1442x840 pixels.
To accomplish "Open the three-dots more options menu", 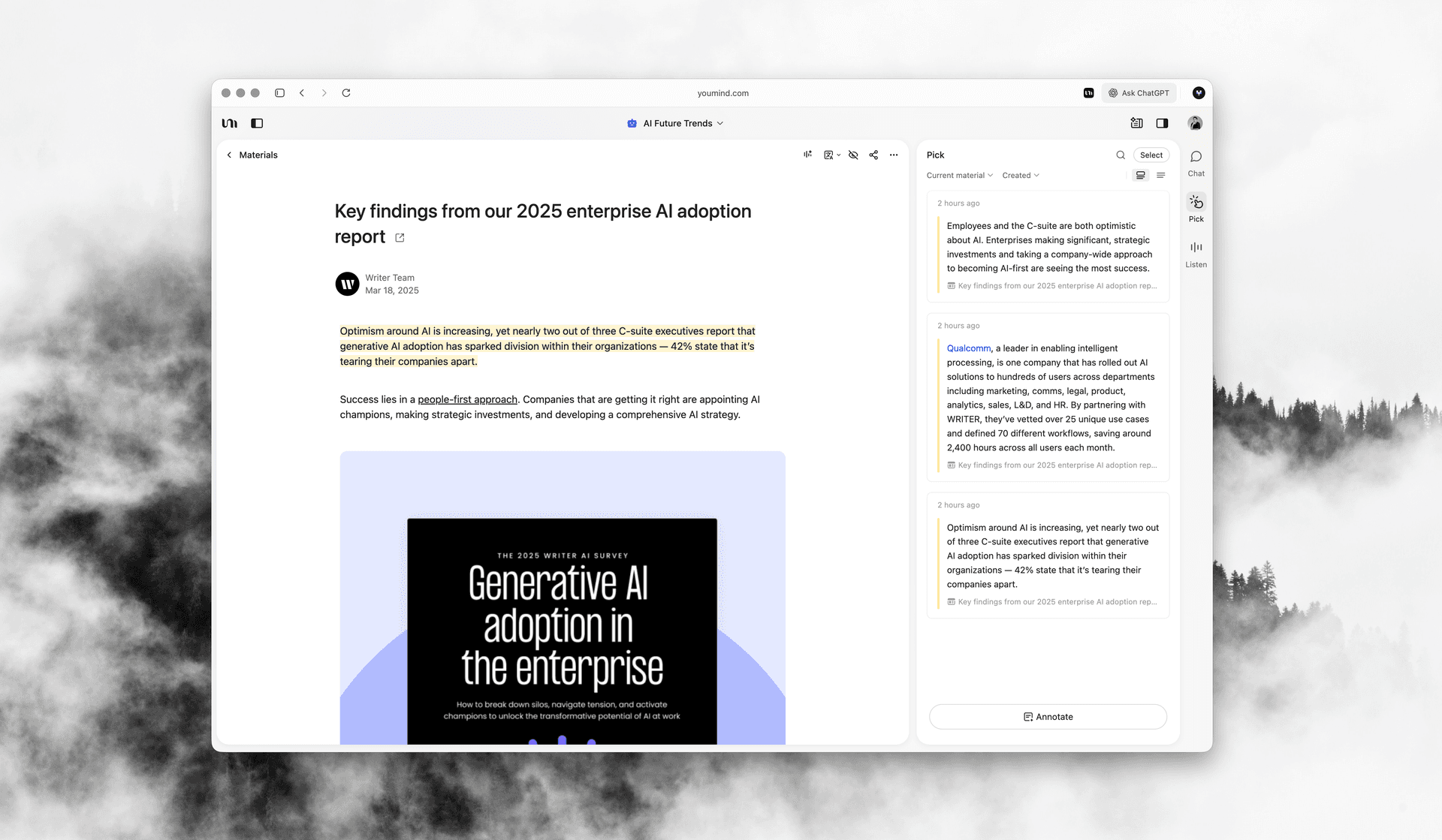I will 894,155.
